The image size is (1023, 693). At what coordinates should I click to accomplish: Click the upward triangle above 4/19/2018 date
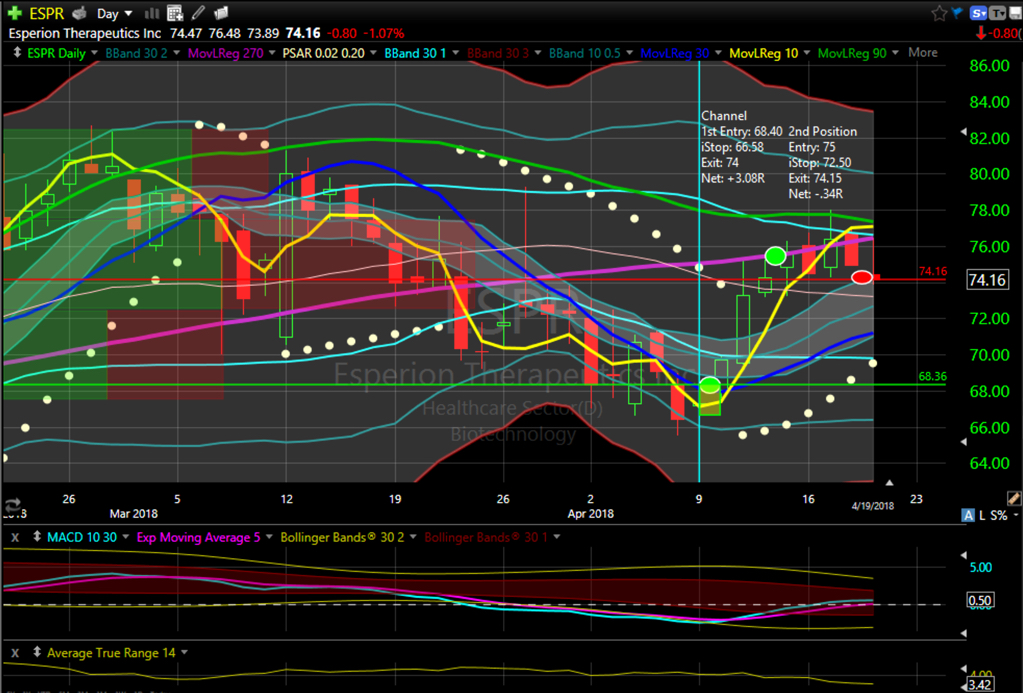click(889, 483)
